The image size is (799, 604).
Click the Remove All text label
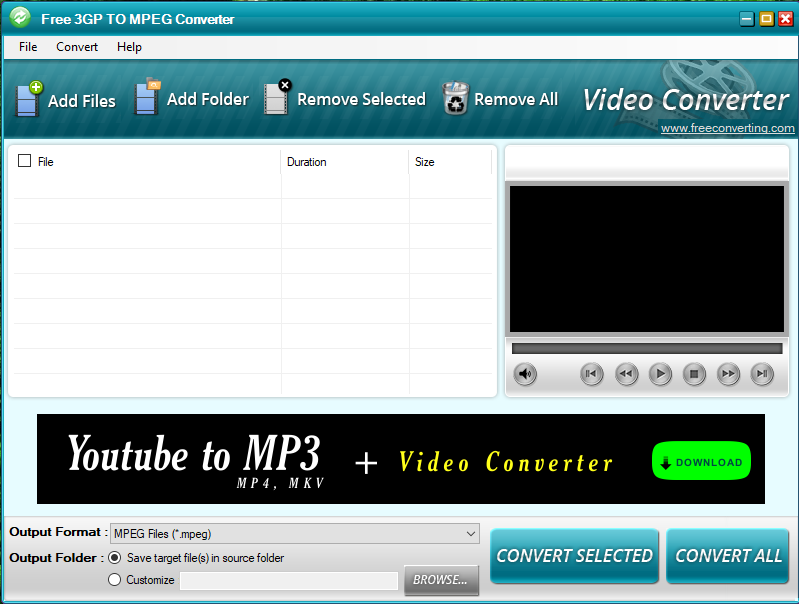(516, 99)
